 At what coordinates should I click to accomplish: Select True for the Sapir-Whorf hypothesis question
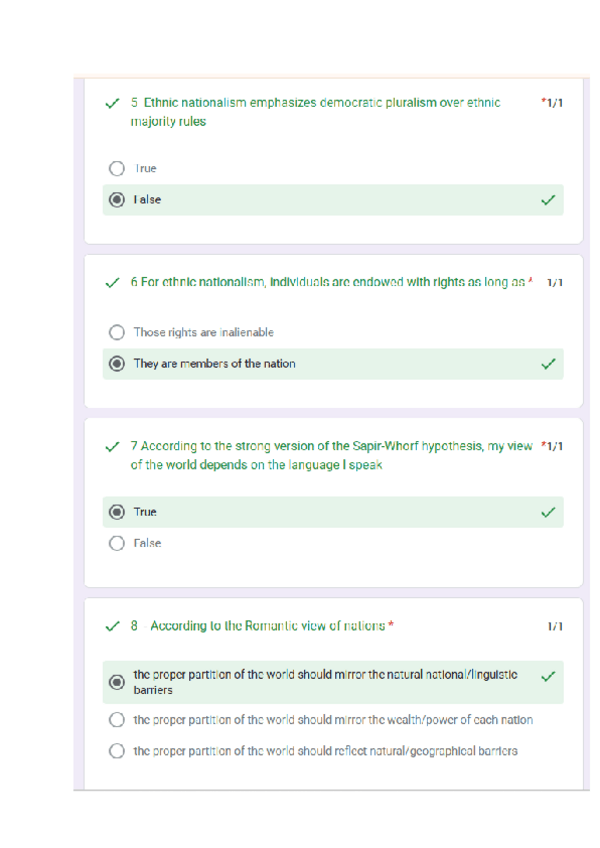coord(117,512)
